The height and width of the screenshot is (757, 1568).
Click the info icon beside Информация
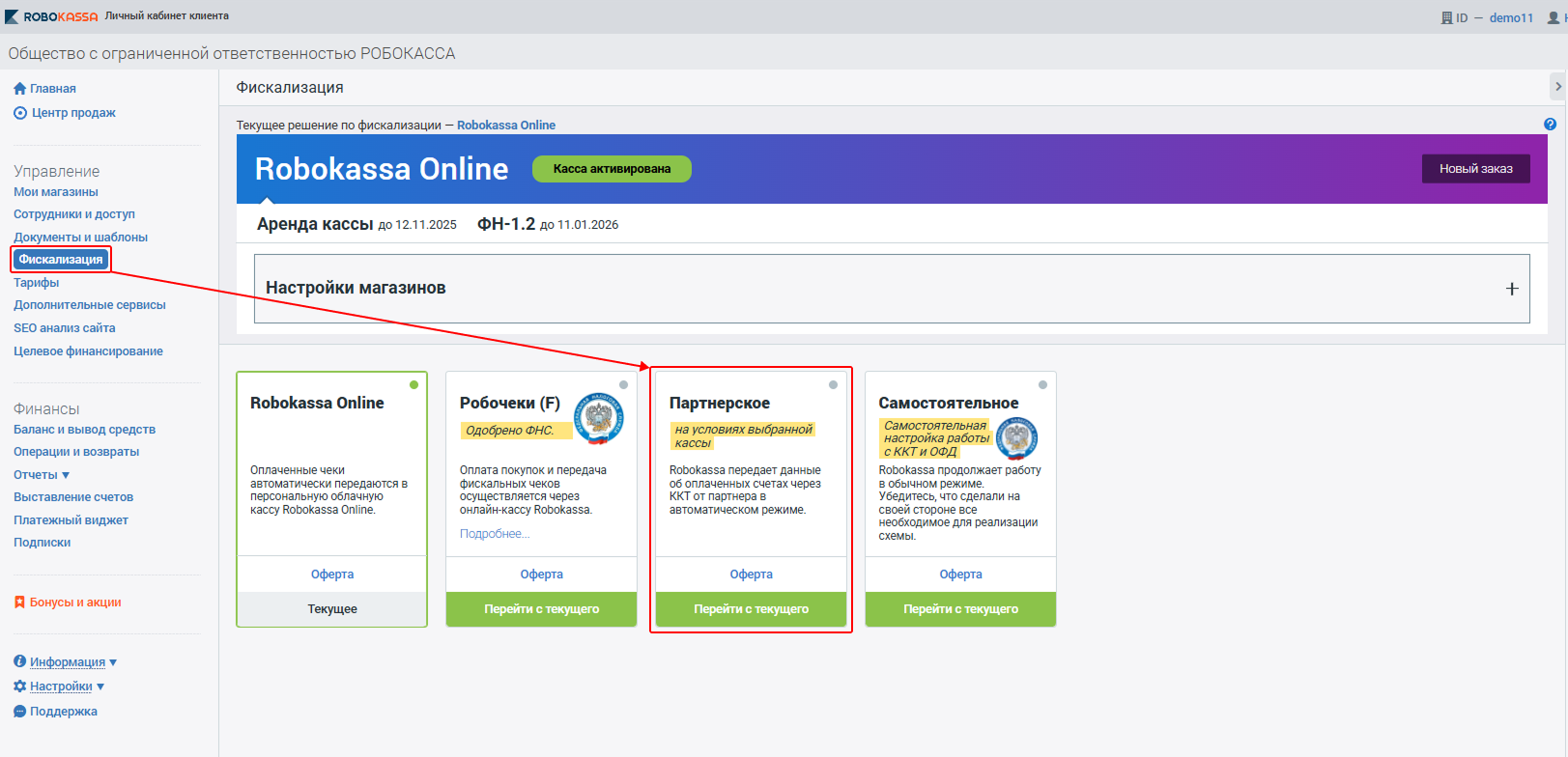(x=19, y=661)
